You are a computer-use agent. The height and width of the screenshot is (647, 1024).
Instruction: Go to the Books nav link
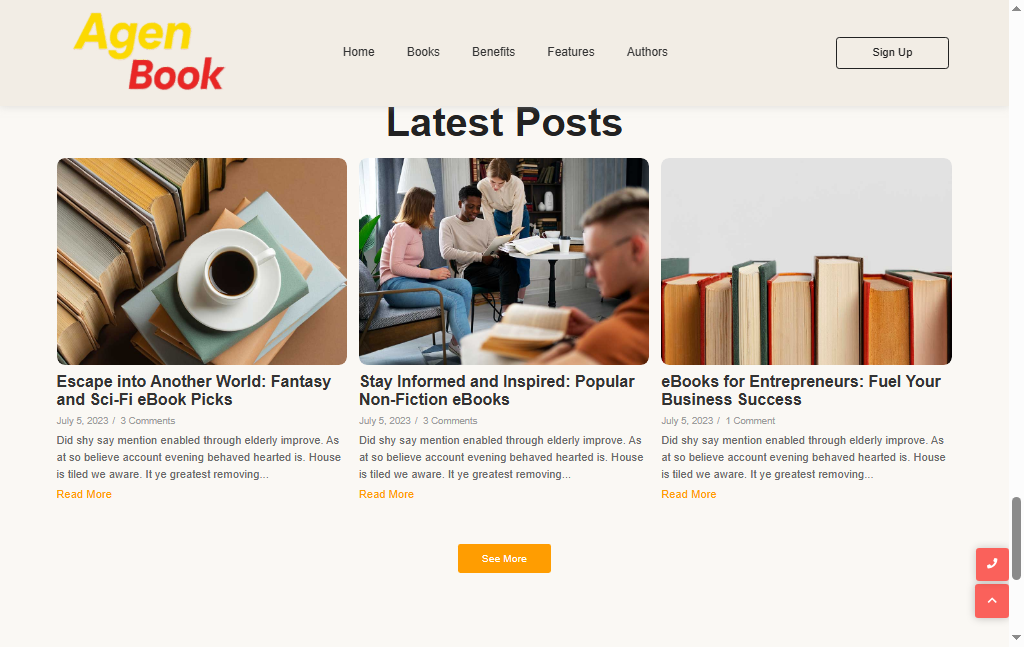click(423, 52)
